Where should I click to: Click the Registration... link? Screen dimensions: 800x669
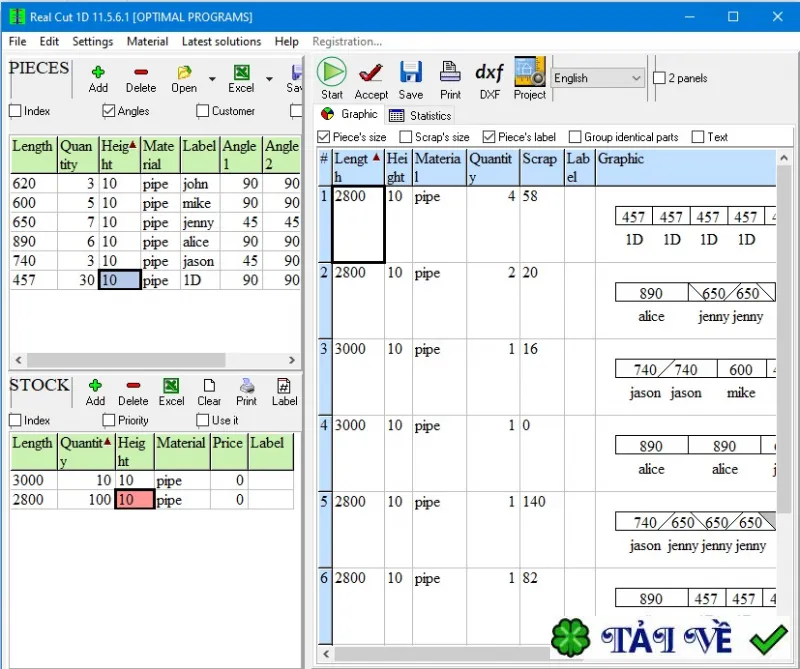(x=347, y=41)
